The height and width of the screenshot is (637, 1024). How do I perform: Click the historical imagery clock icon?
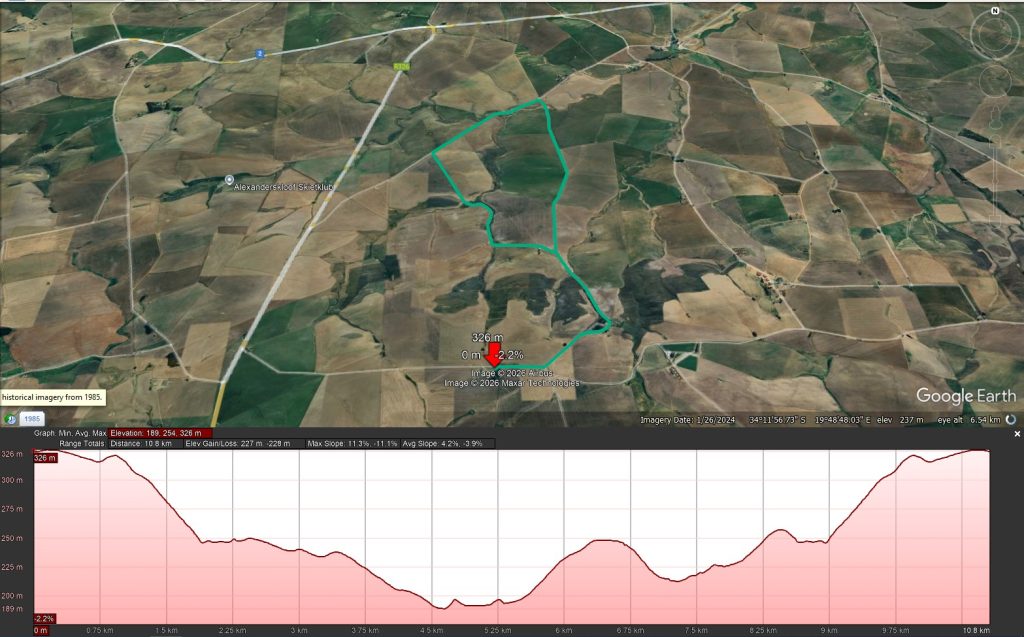pyautogui.click(x=10, y=419)
